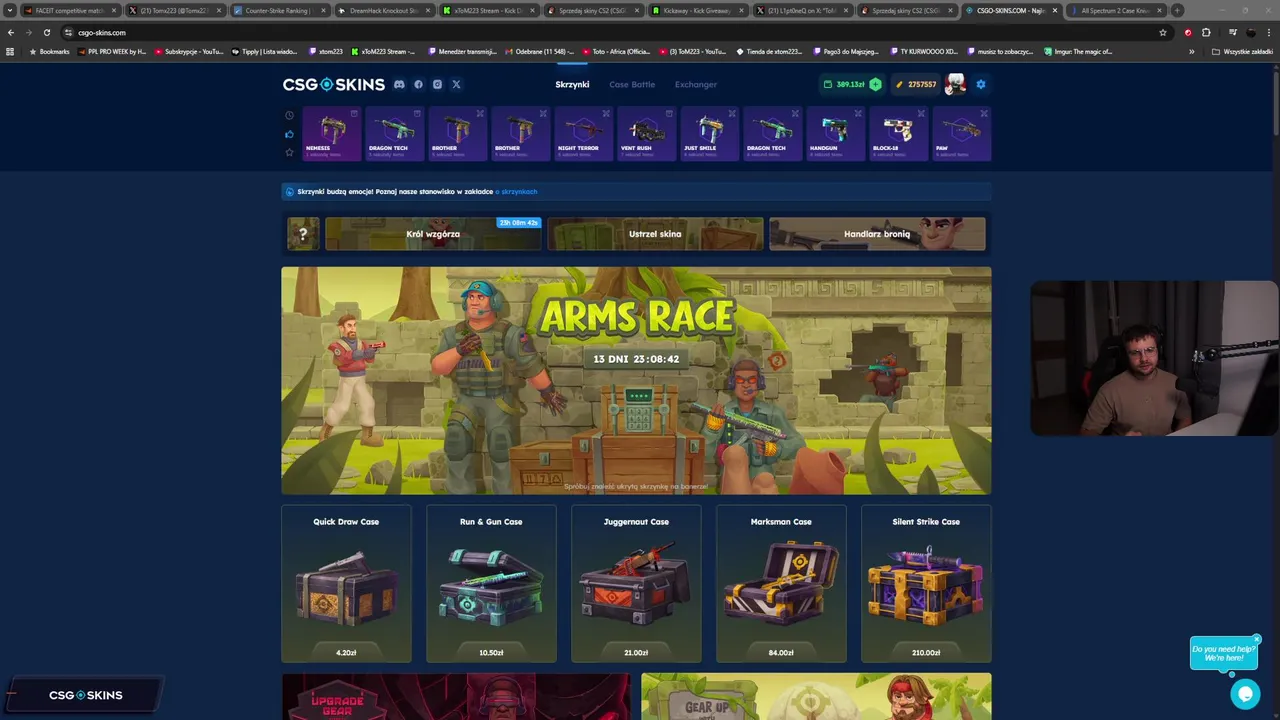The height and width of the screenshot is (720, 1280).
Task: Open the 'Wszystkie zakładki' bookmarks folder
Action: coord(1242,51)
